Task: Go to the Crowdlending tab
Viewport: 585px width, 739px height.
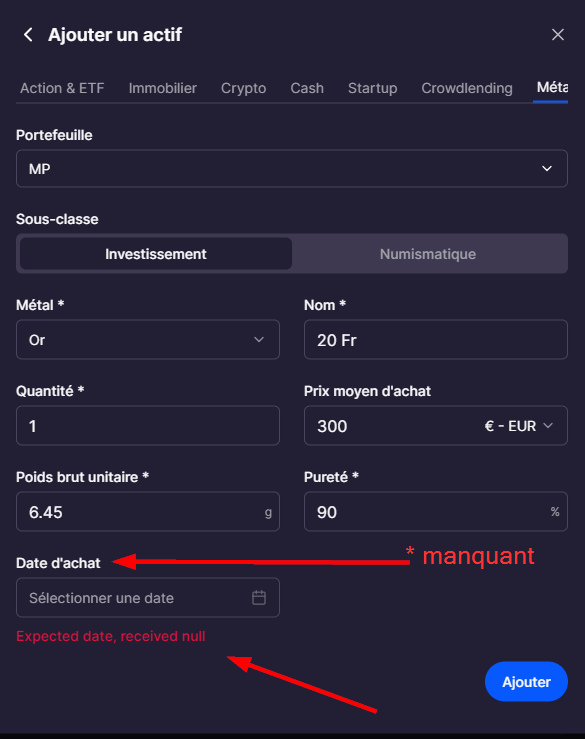Action: tap(467, 88)
